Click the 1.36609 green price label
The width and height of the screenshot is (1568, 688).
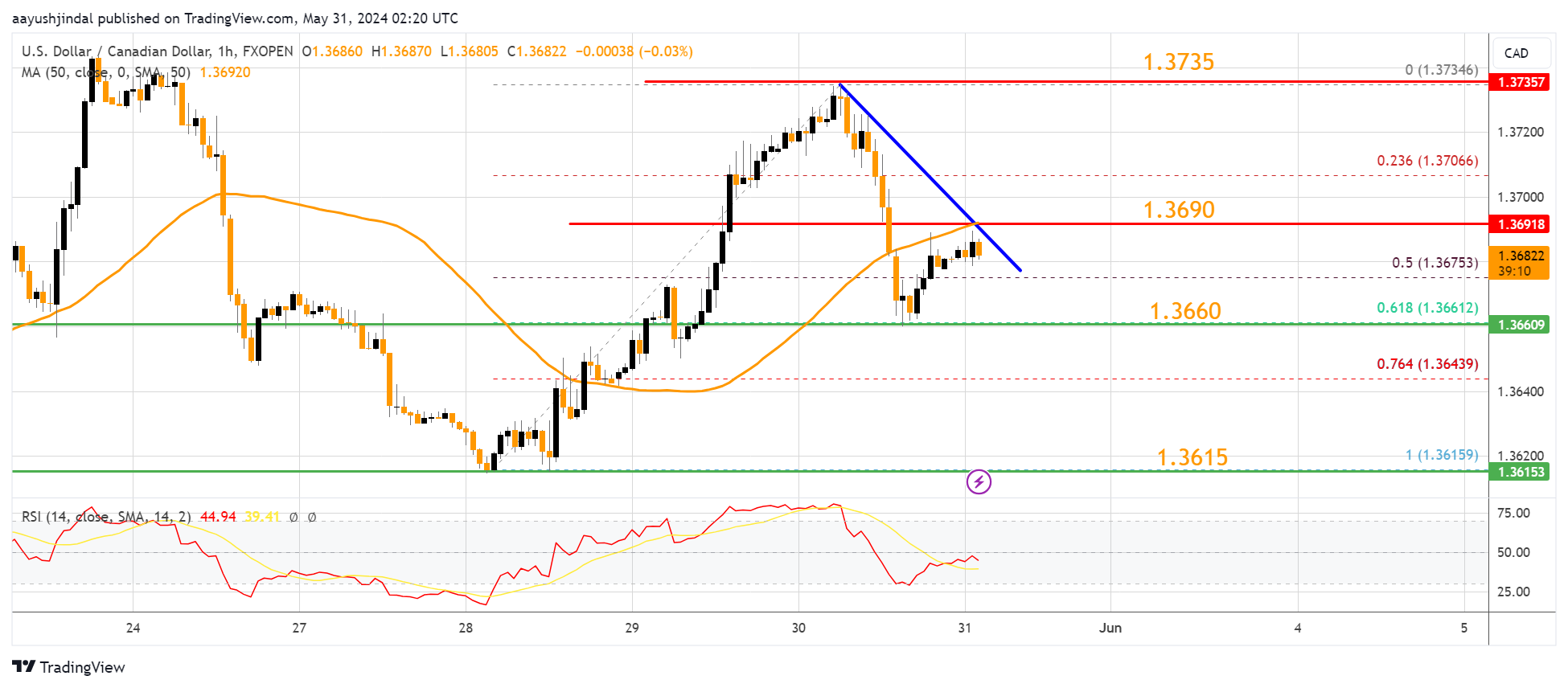click(x=1519, y=325)
